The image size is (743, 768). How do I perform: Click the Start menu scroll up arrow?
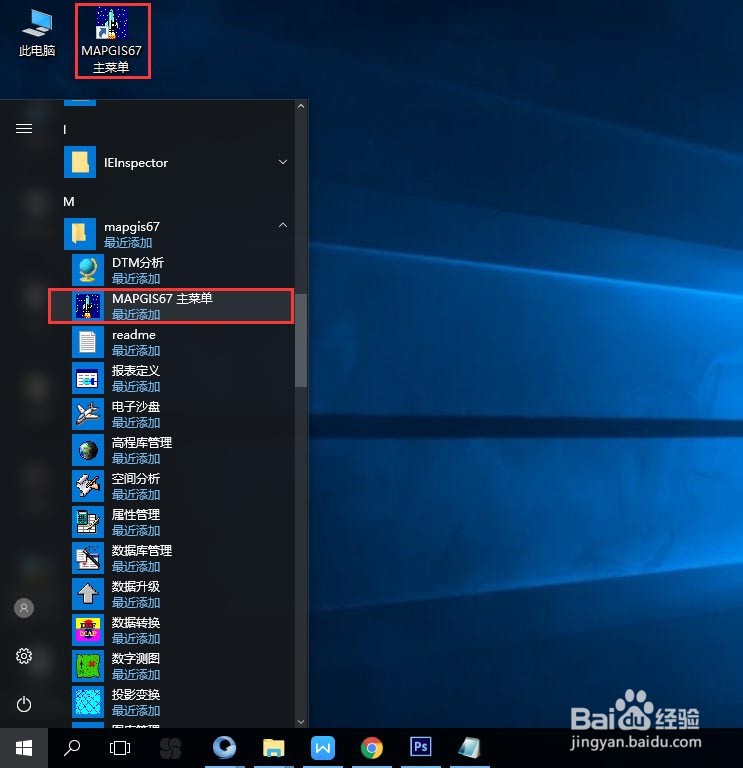click(x=301, y=106)
